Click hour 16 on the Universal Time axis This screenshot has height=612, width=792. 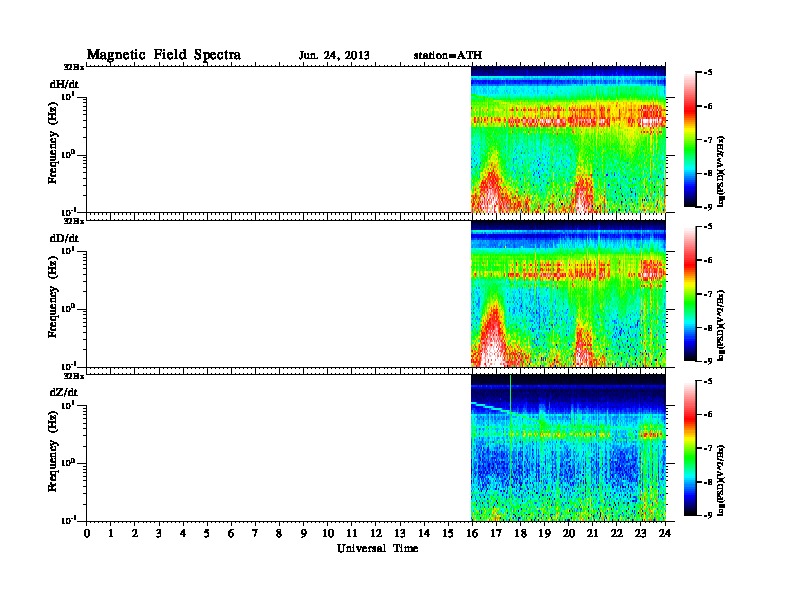click(x=472, y=533)
